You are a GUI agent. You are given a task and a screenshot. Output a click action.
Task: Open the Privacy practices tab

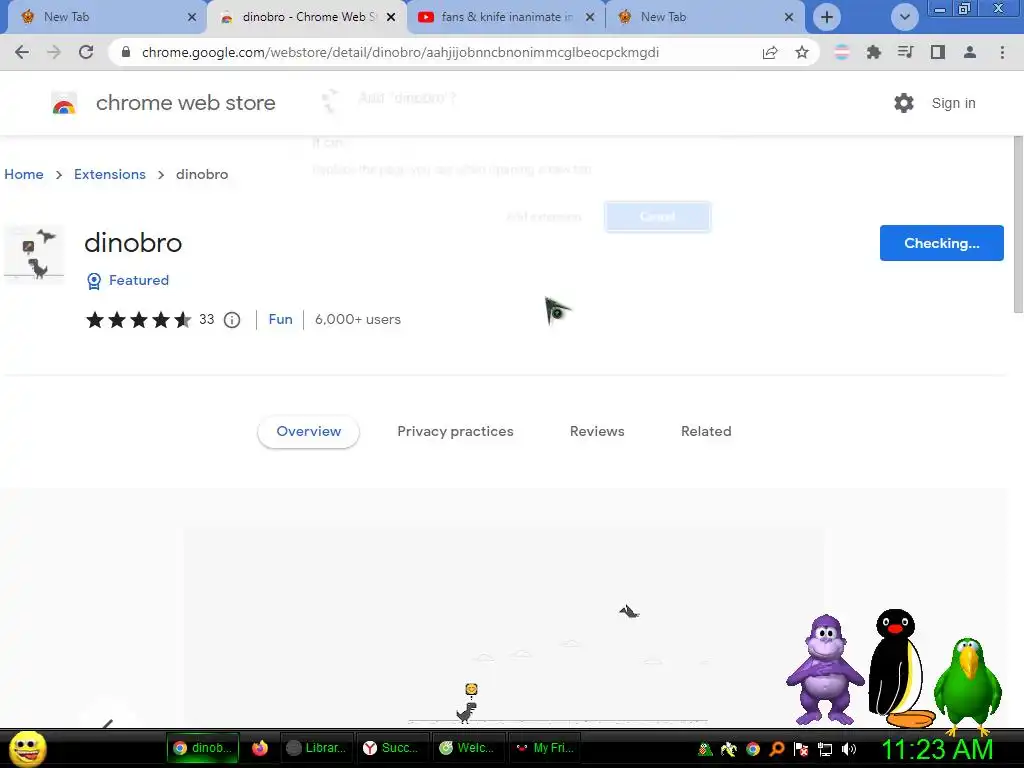click(455, 431)
